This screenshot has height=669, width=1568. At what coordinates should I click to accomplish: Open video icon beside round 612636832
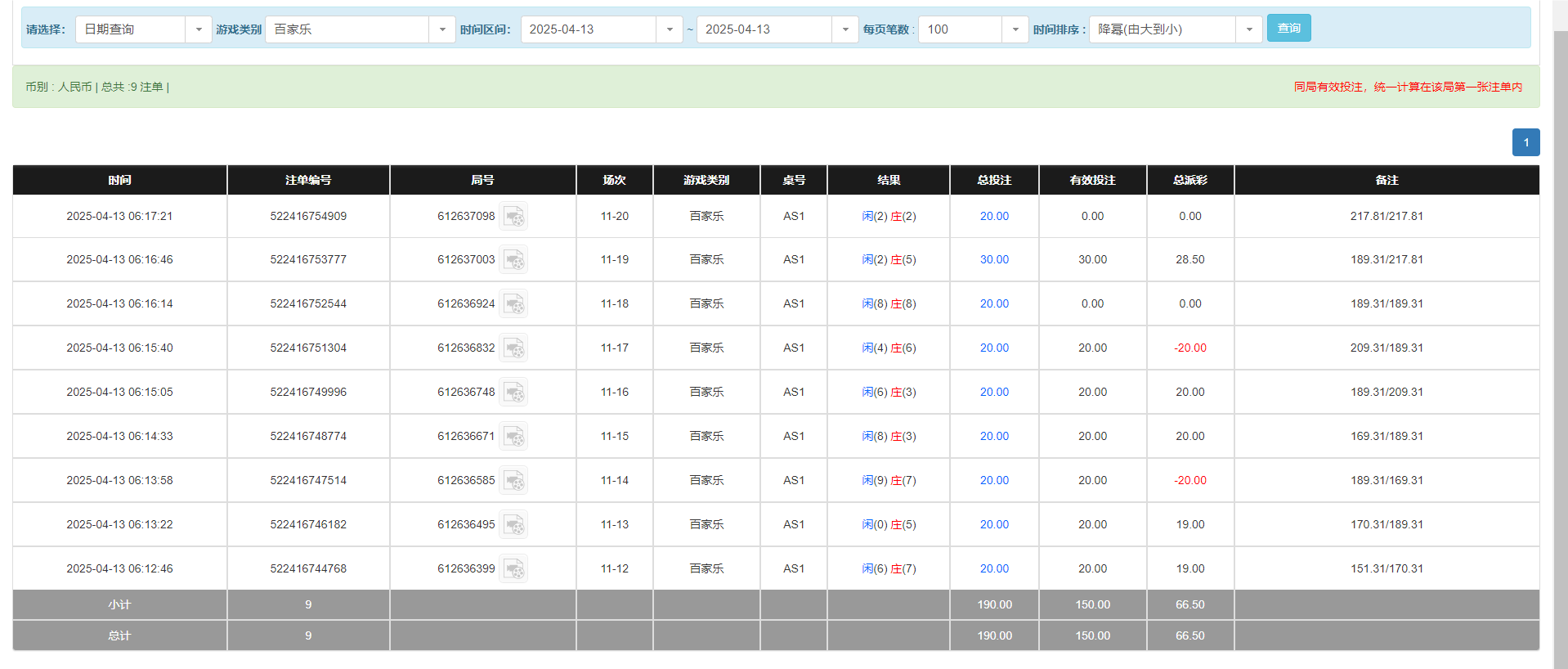513,348
